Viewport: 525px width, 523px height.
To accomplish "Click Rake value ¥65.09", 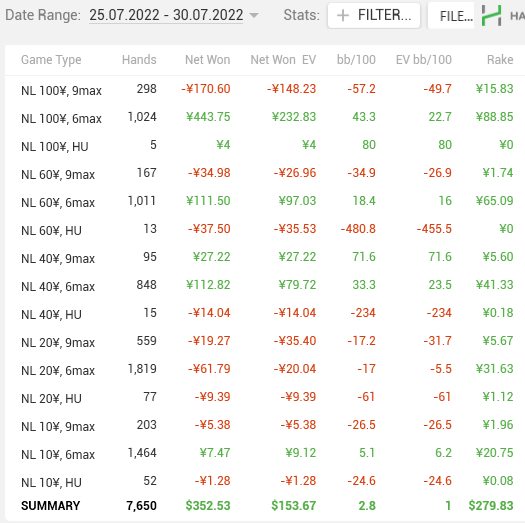I will click(x=495, y=201).
